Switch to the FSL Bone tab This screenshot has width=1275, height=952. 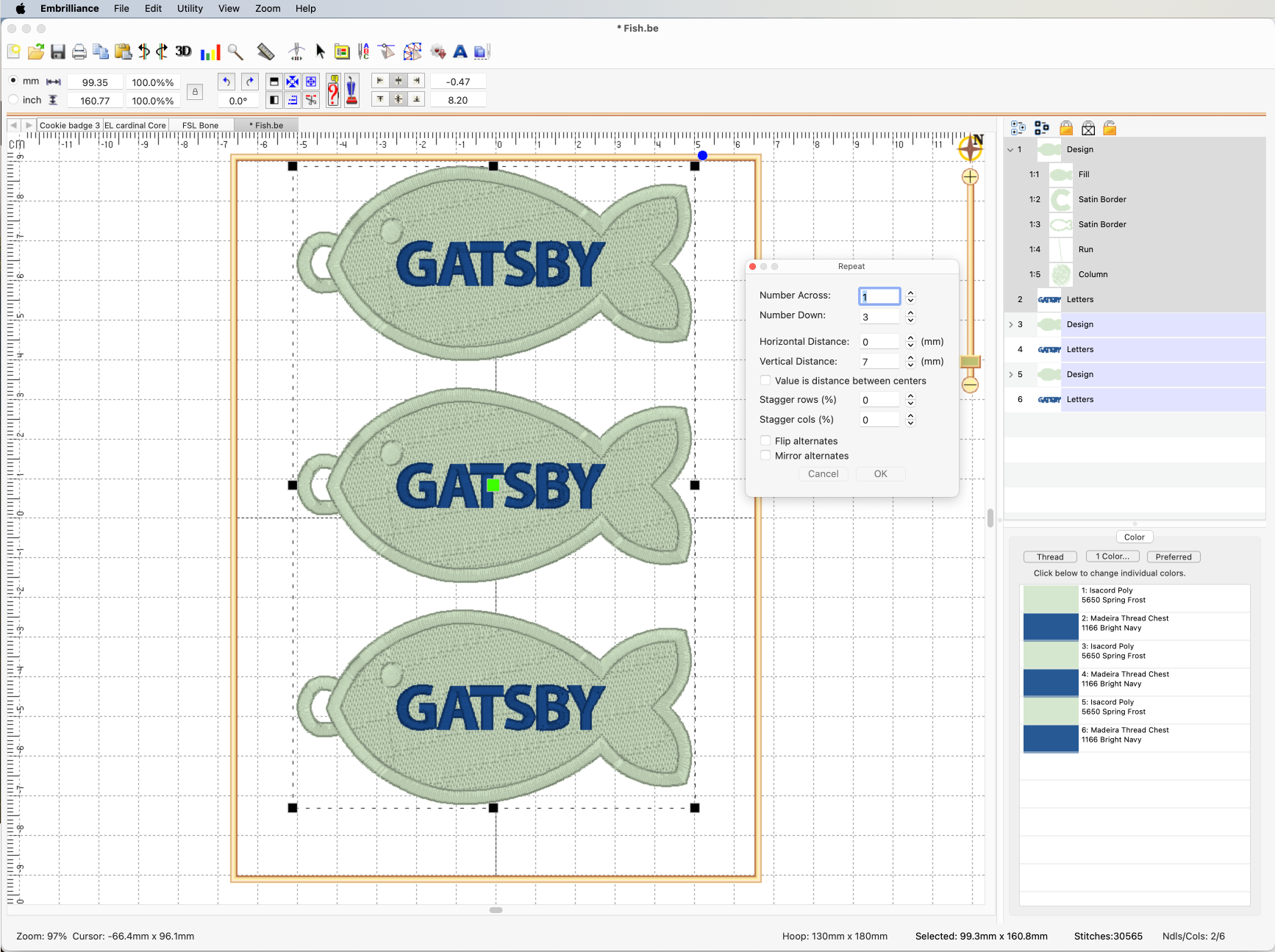pos(200,125)
